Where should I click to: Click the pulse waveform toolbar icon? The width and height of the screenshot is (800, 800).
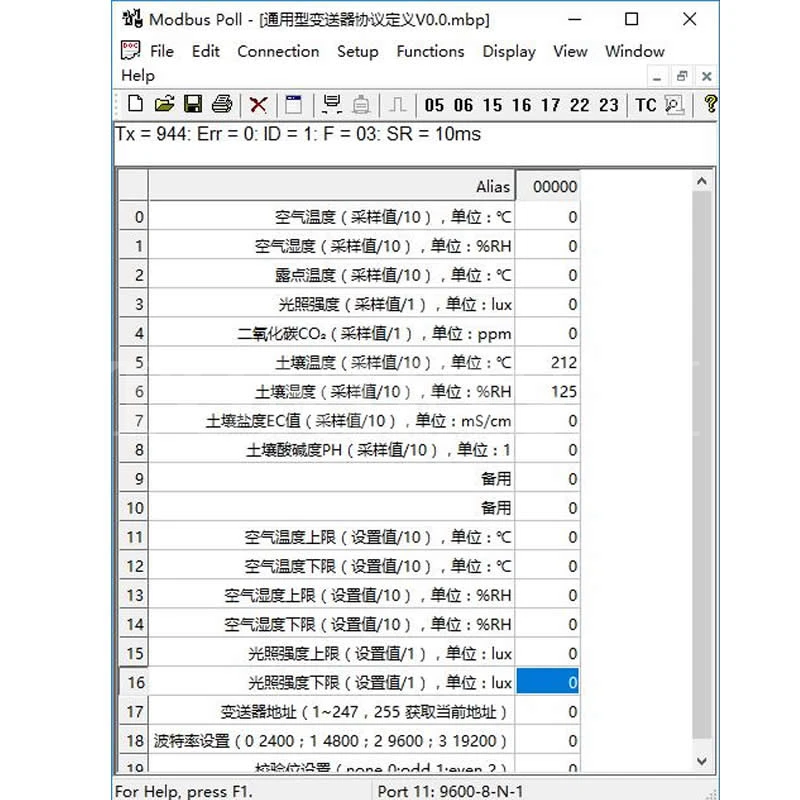[x=397, y=105]
